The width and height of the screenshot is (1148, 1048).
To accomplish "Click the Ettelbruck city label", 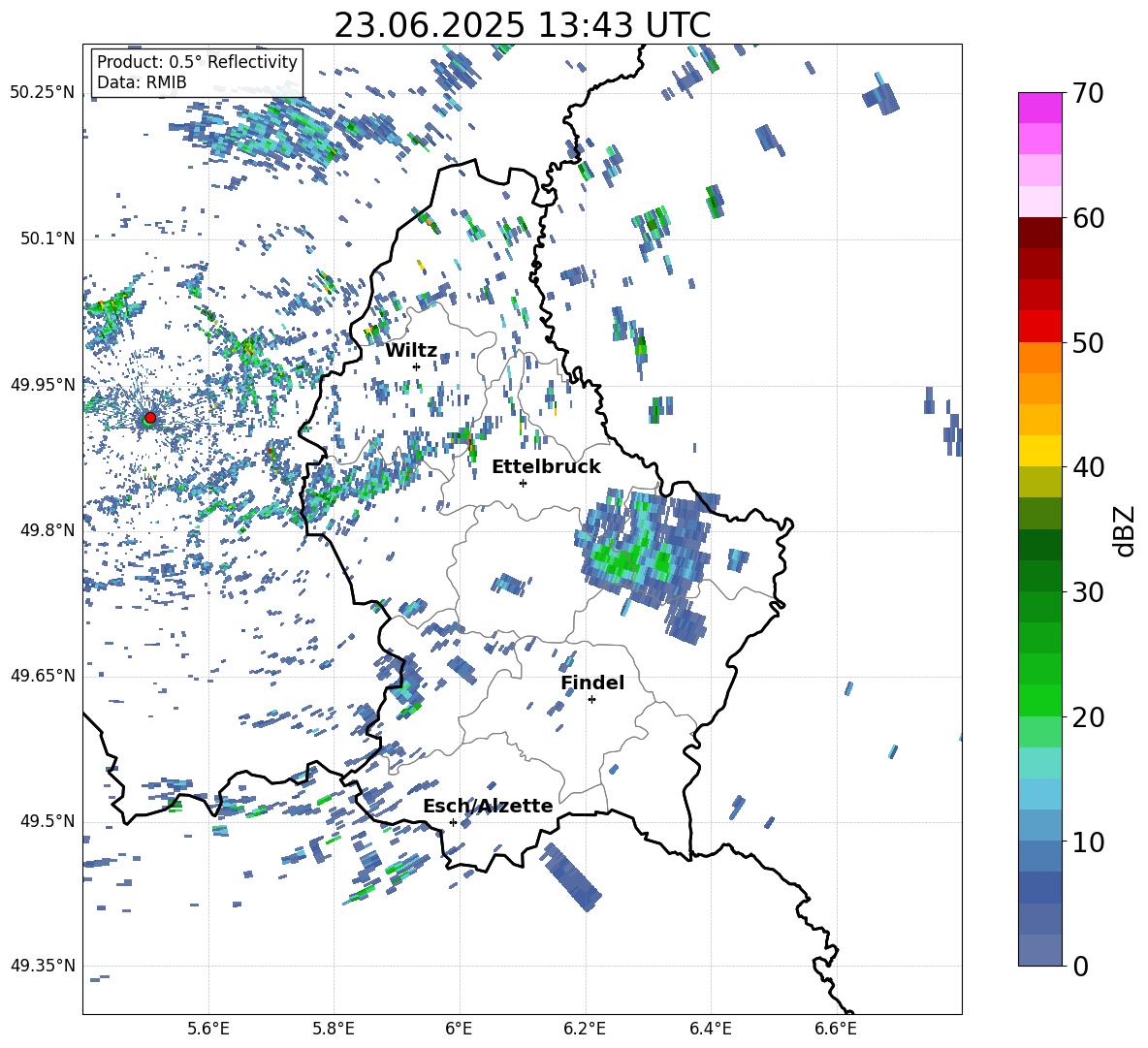I will (x=546, y=467).
